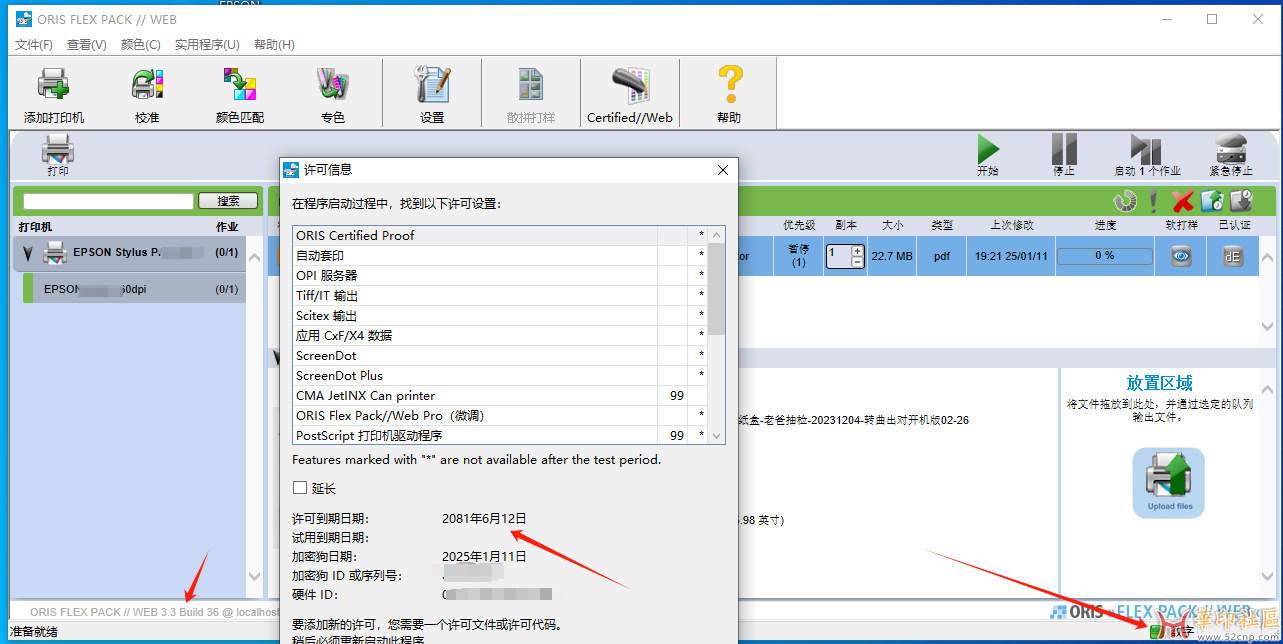Viewport: 1283px width, 644px height.
Task: Click the 大小 column header
Action: pyautogui.click(x=893, y=225)
